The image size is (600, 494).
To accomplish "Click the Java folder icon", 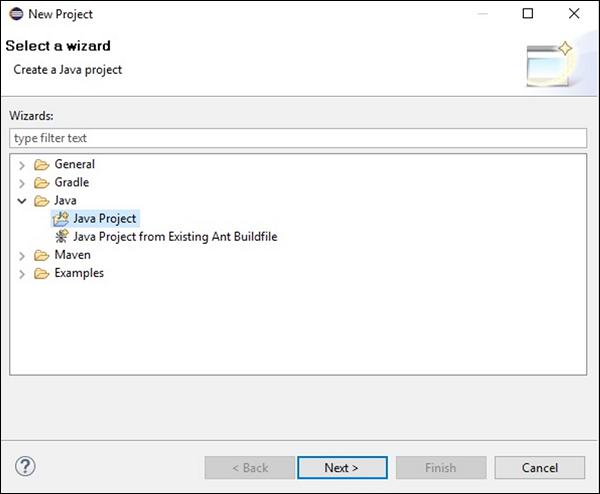I will [x=41, y=201].
